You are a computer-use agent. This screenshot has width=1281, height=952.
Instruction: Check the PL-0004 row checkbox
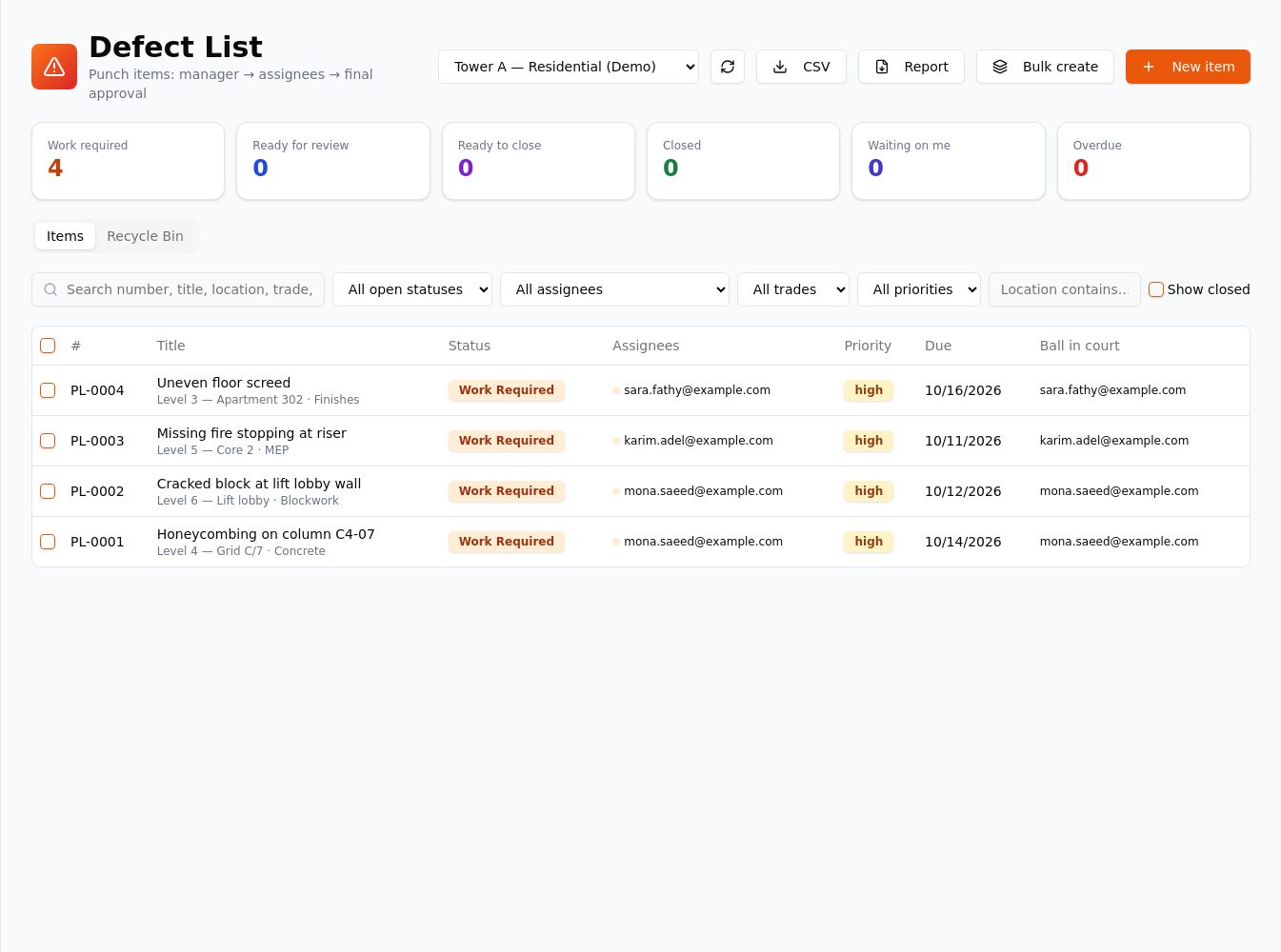tap(48, 390)
